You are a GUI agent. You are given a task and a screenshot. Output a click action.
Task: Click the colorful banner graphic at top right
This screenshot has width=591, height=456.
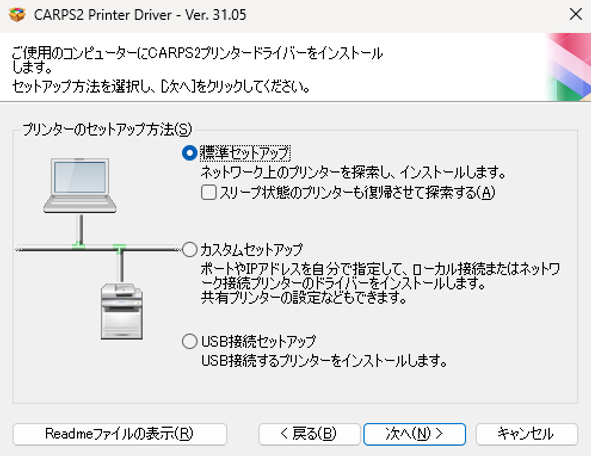tap(568, 67)
